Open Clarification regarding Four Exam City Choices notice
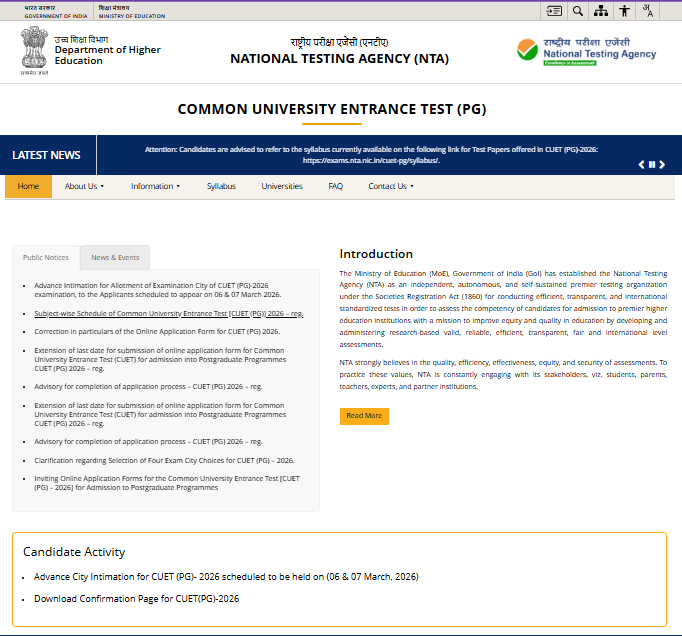This screenshot has height=636, width=682. click(x=164, y=460)
